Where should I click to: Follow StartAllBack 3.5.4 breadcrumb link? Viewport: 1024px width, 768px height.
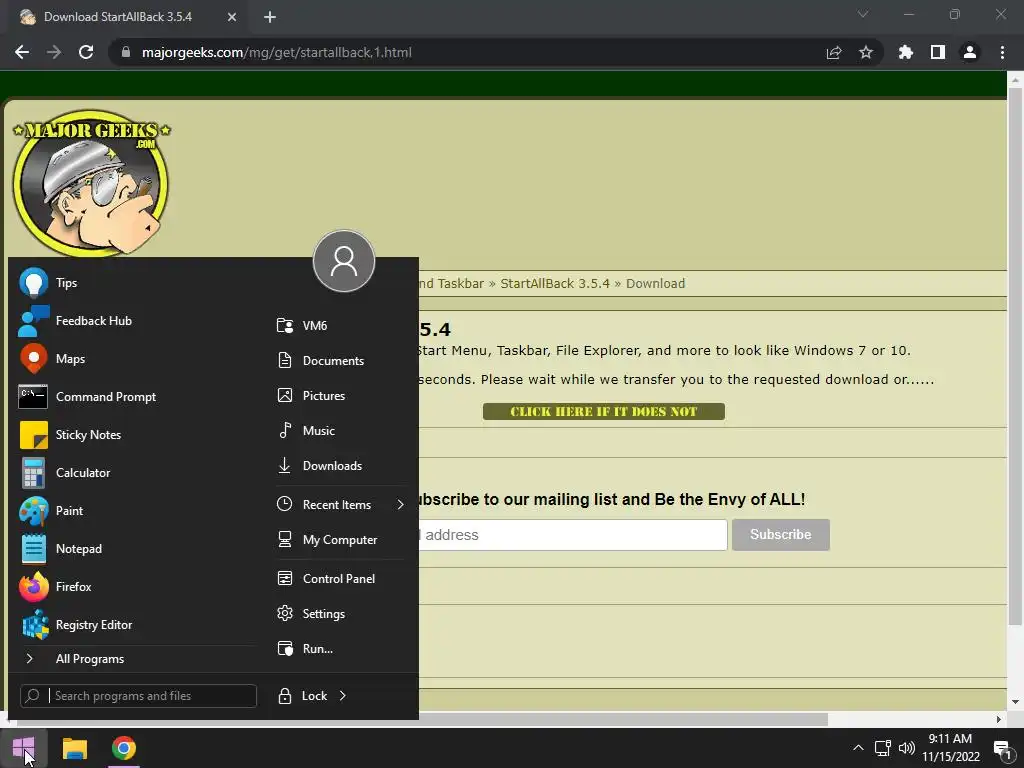click(x=554, y=283)
